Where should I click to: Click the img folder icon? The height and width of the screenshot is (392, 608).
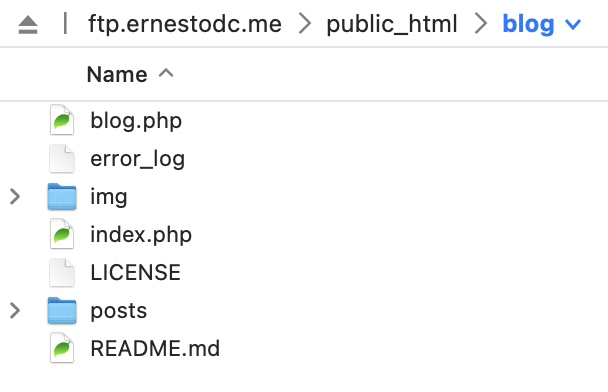click(x=62, y=196)
